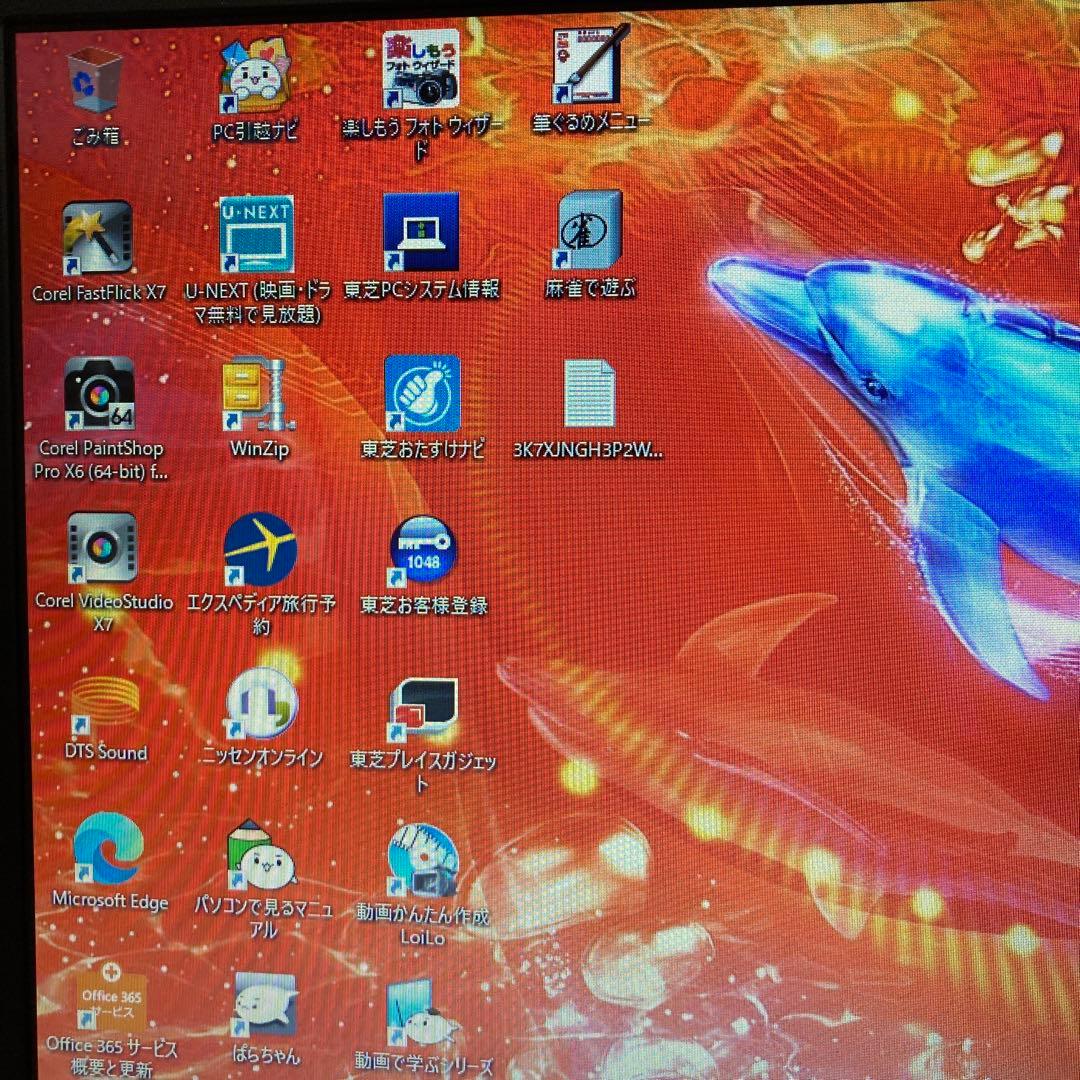The image size is (1080, 1080).
Task: Click the ぱらちゃん desktop icon
Action: click(x=264, y=1004)
